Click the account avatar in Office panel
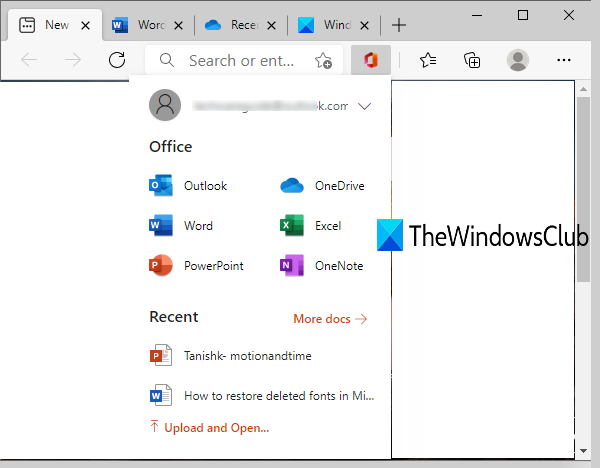Screen dimensions: 600x468 pyautogui.click(x=165, y=105)
